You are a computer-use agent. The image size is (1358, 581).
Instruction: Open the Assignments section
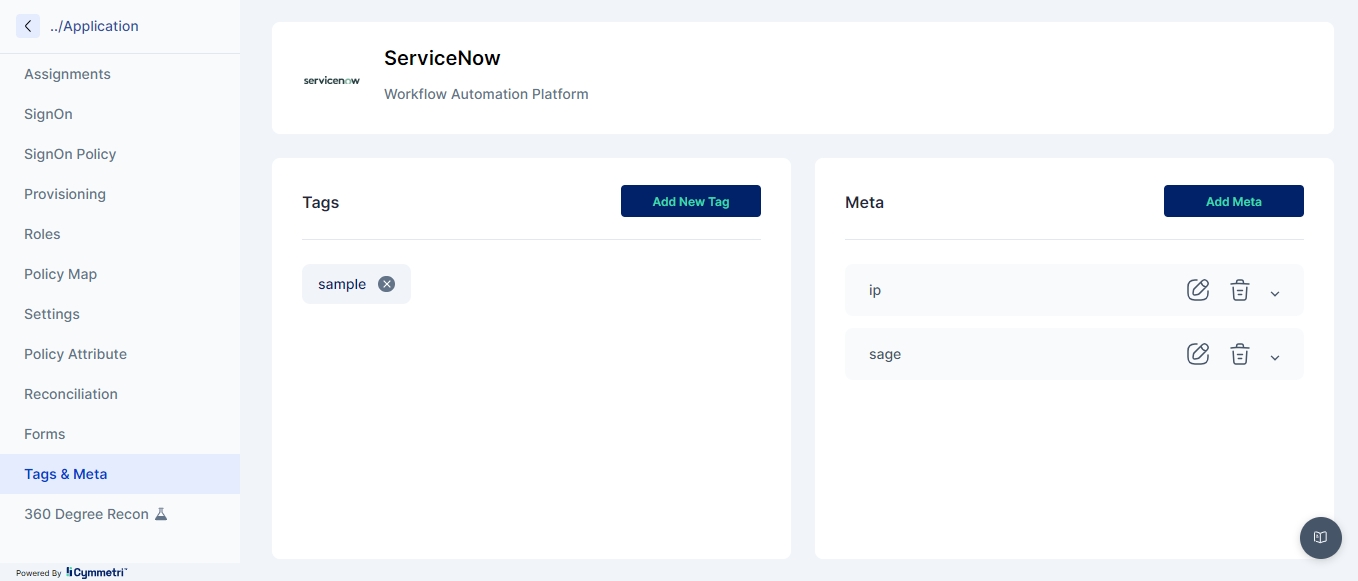[67, 74]
